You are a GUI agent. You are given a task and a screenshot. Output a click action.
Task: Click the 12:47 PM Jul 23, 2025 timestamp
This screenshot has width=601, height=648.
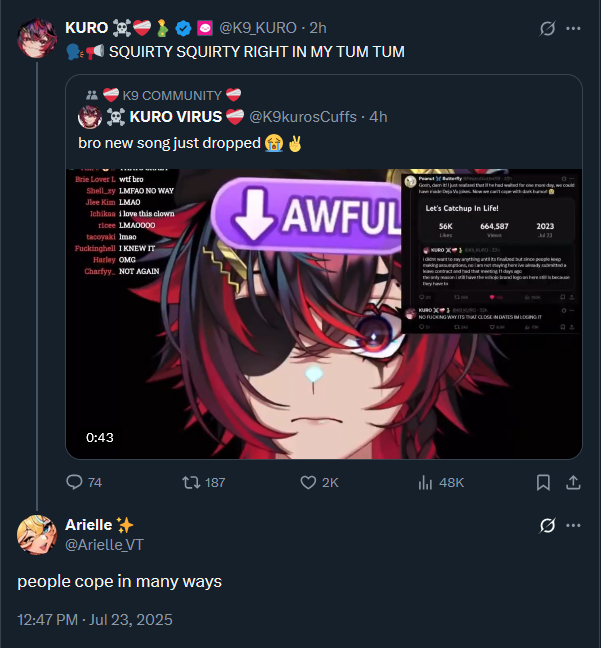95,620
